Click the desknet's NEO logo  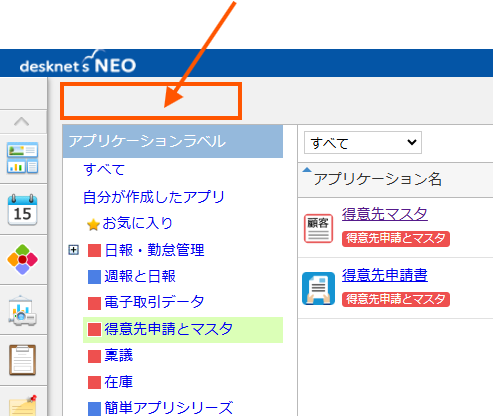[x=78, y=63]
